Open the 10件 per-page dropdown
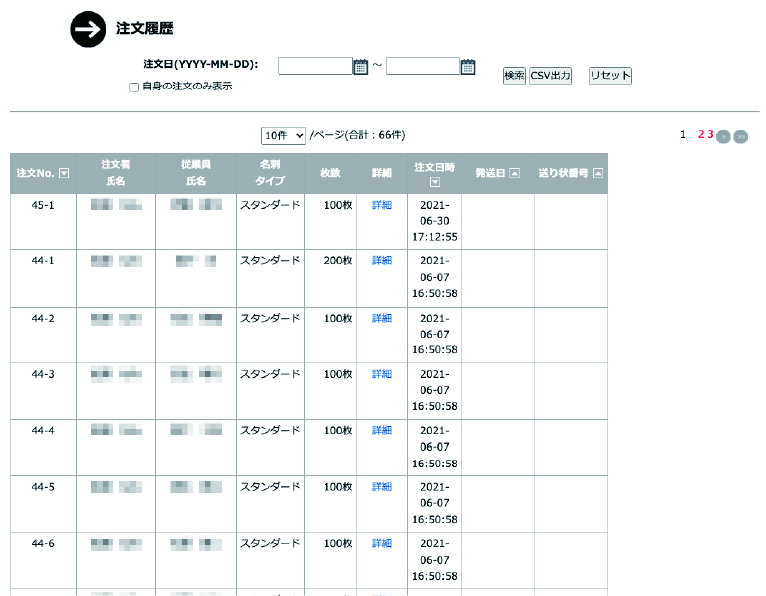 [x=283, y=135]
